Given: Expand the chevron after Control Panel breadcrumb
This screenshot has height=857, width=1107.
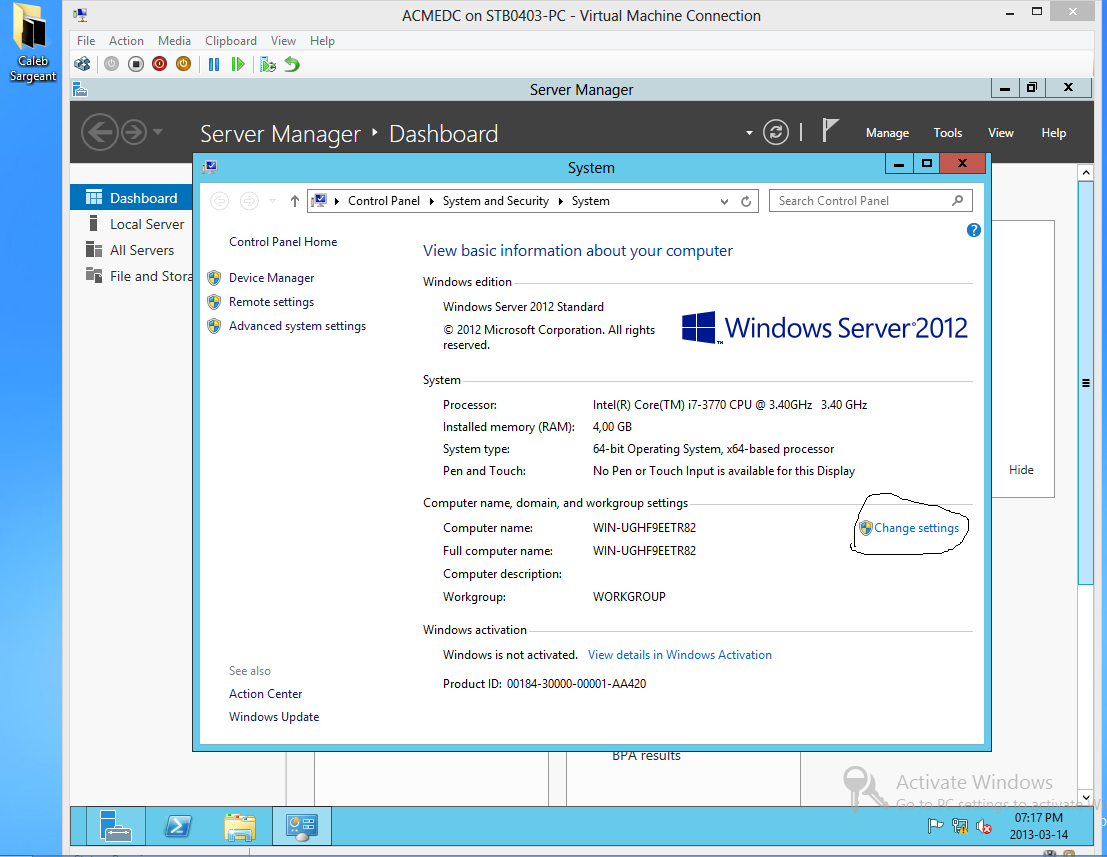Looking at the screenshot, I should click(431, 201).
